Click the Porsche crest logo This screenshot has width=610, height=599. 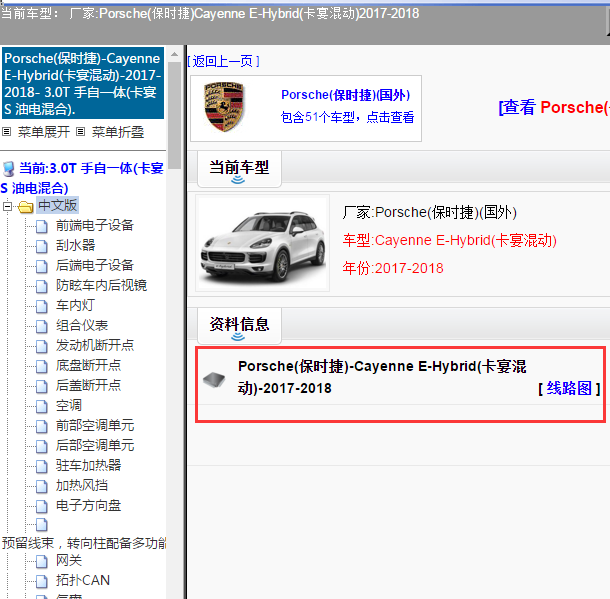pyautogui.click(x=224, y=107)
